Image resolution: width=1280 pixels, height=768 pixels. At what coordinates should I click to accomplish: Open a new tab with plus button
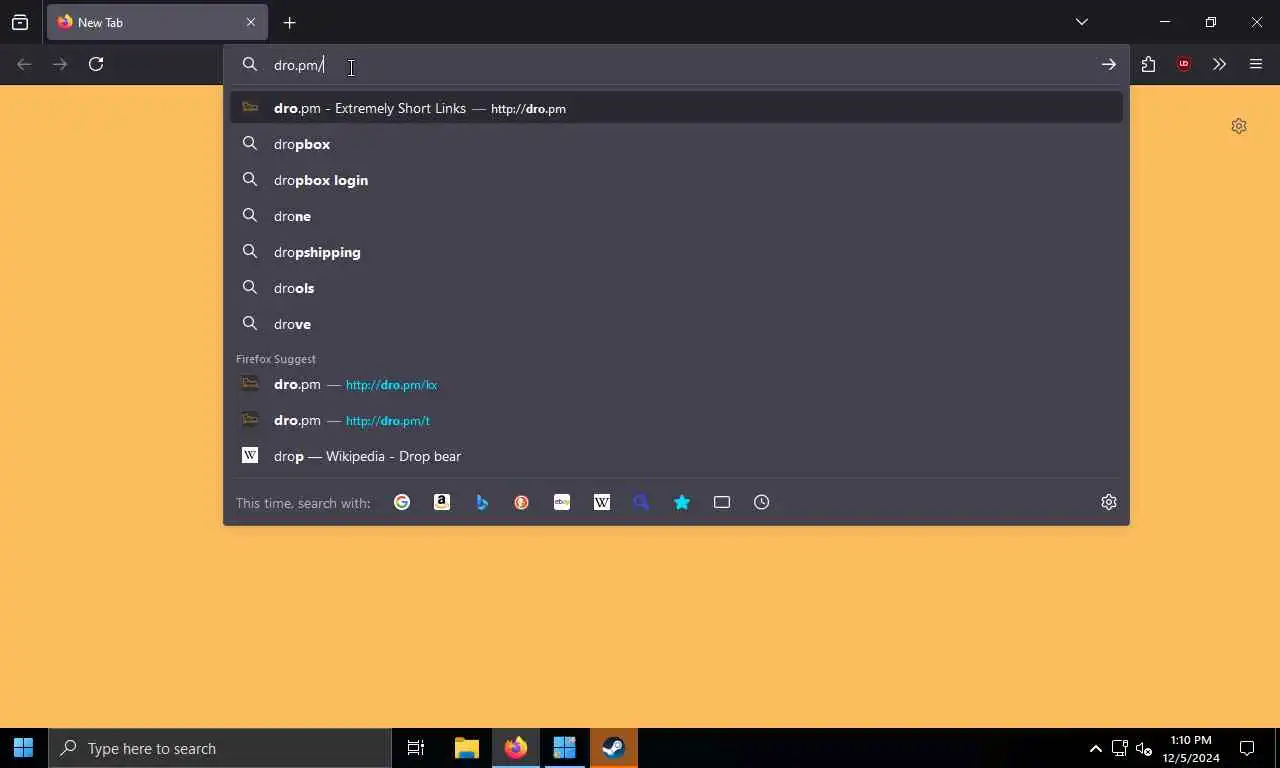point(289,22)
